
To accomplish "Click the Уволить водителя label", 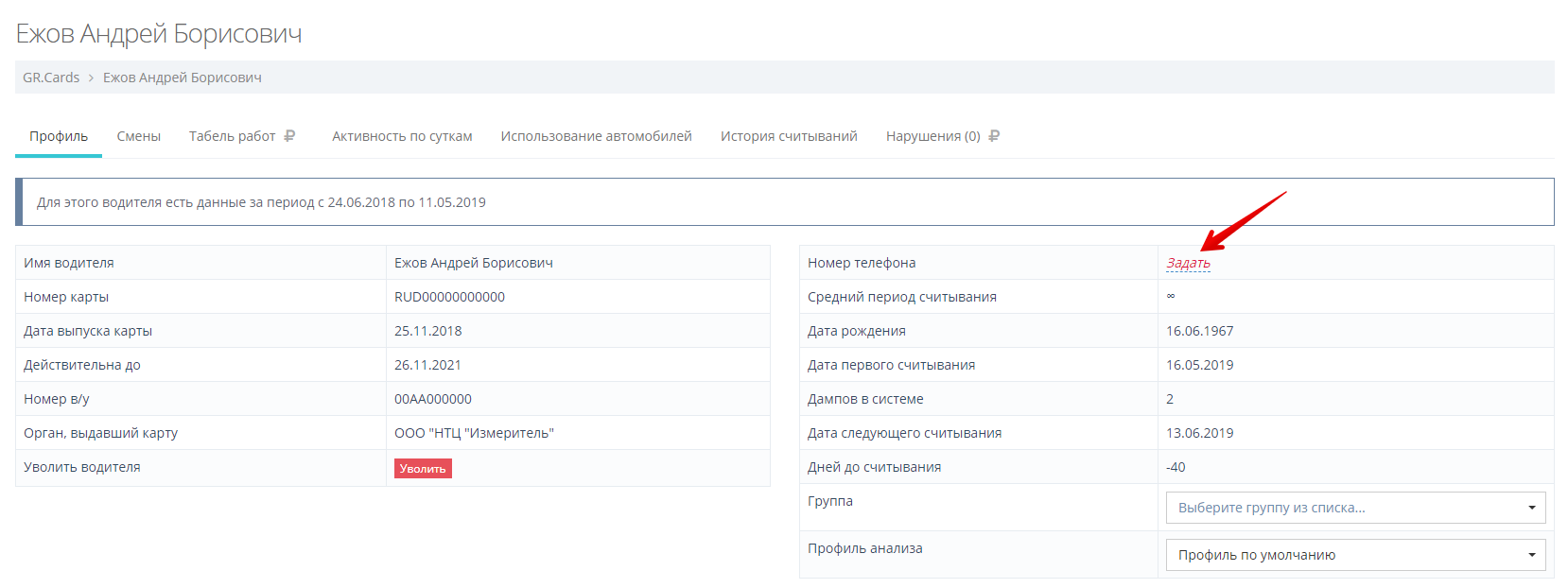I will pyautogui.click(x=82, y=467).
